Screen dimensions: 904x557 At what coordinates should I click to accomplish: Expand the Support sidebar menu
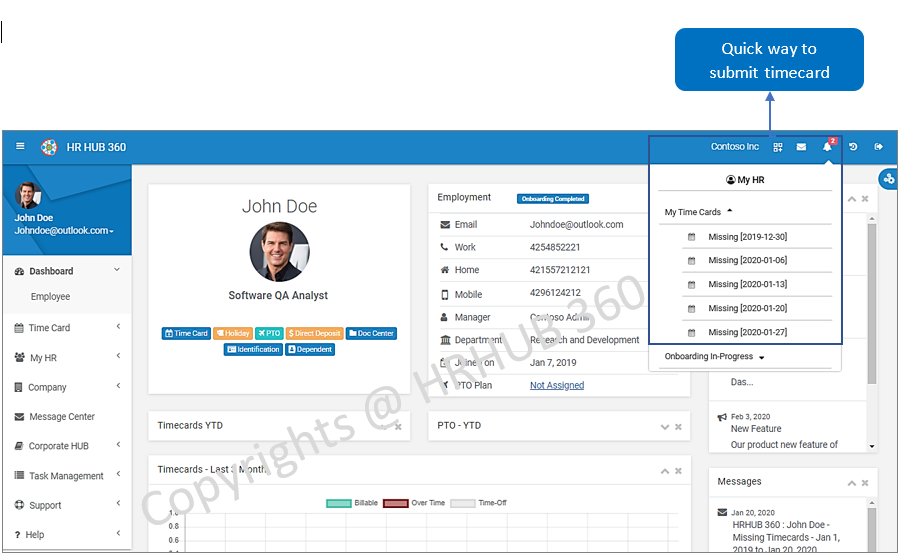[67, 505]
